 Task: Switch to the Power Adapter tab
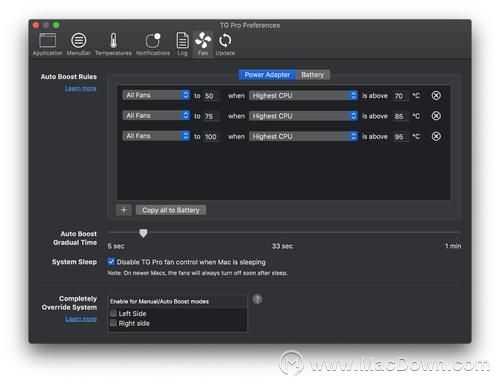(x=267, y=75)
